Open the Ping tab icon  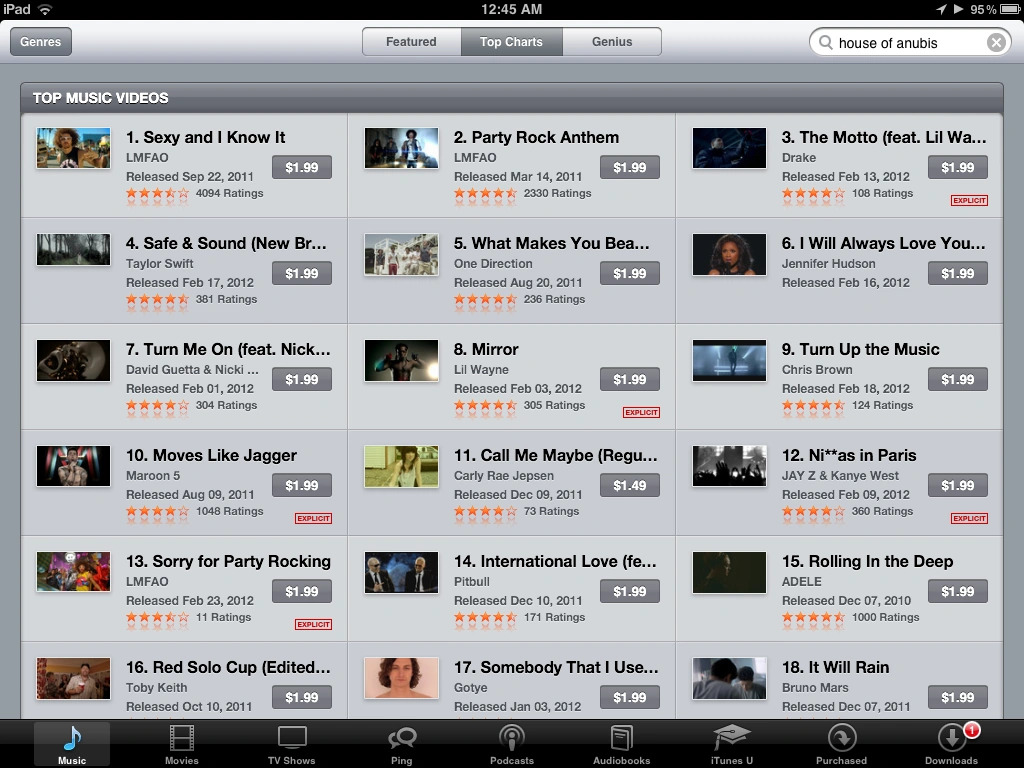coord(402,739)
